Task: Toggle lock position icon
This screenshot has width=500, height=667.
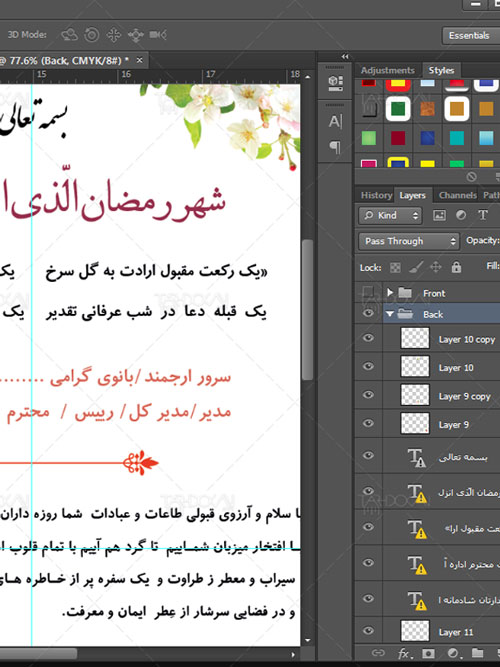Action: (436, 267)
